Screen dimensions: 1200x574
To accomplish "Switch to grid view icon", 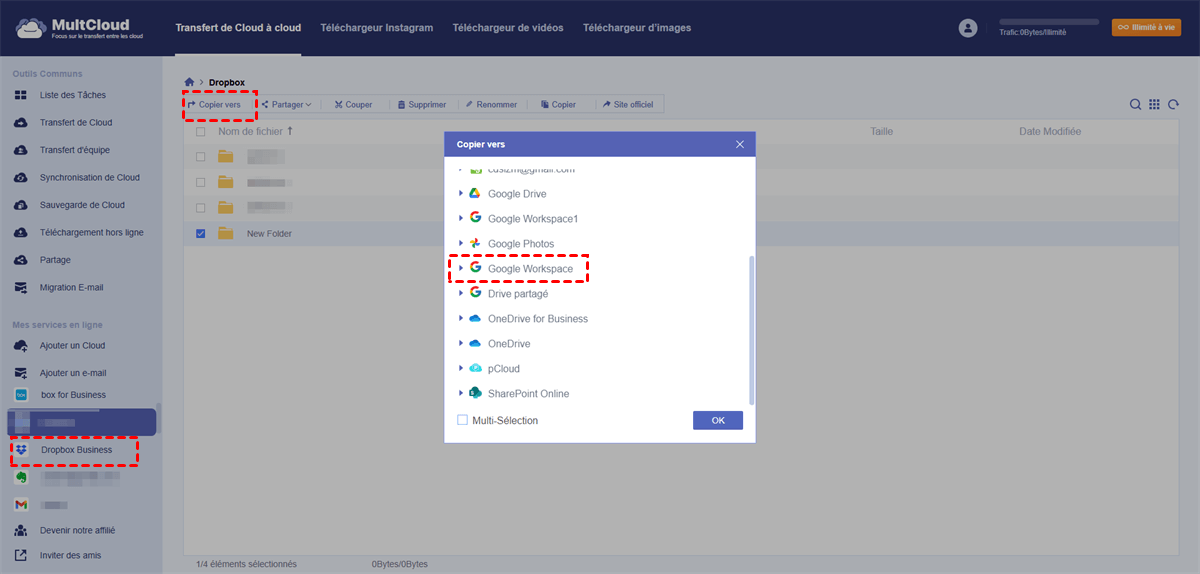I will coord(1154,104).
